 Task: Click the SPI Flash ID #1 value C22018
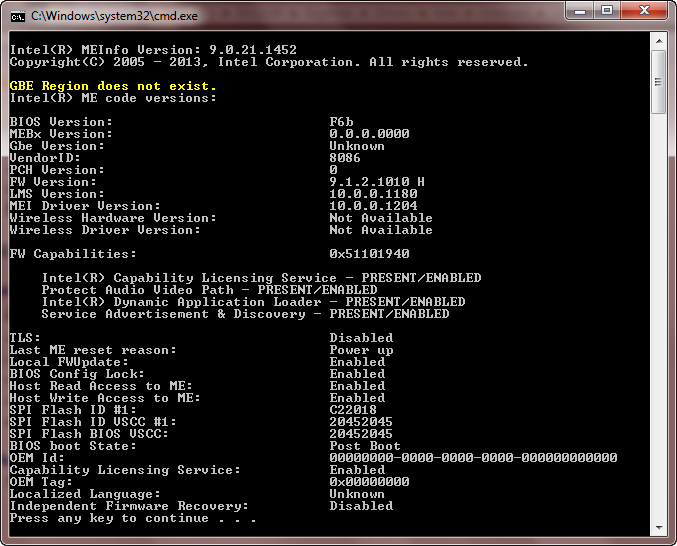click(353, 410)
